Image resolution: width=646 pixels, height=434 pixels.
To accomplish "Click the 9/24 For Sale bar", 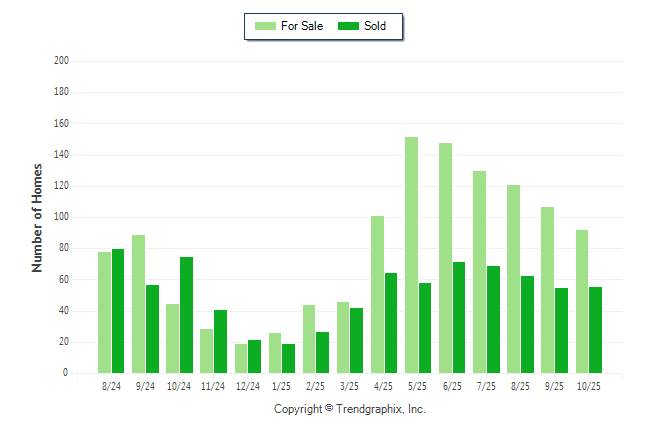I will [138, 304].
